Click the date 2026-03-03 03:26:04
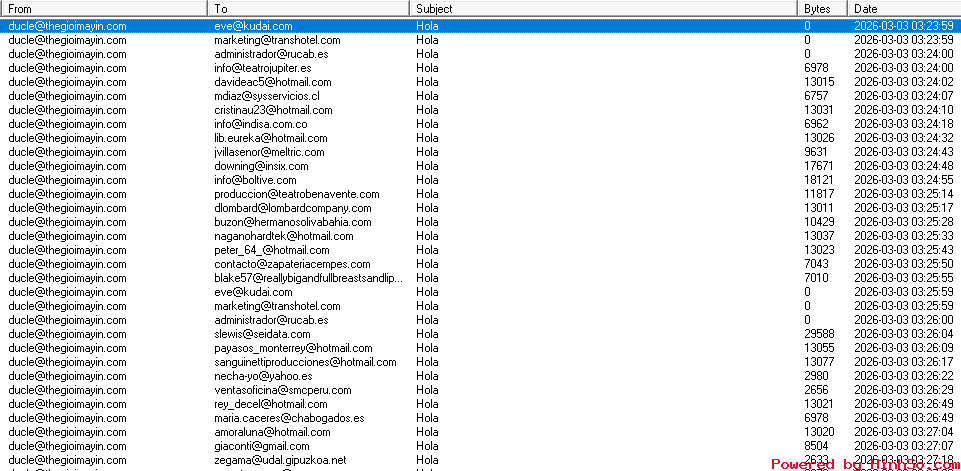The height and width of the screenshot is (471, 961). [903, 334]
